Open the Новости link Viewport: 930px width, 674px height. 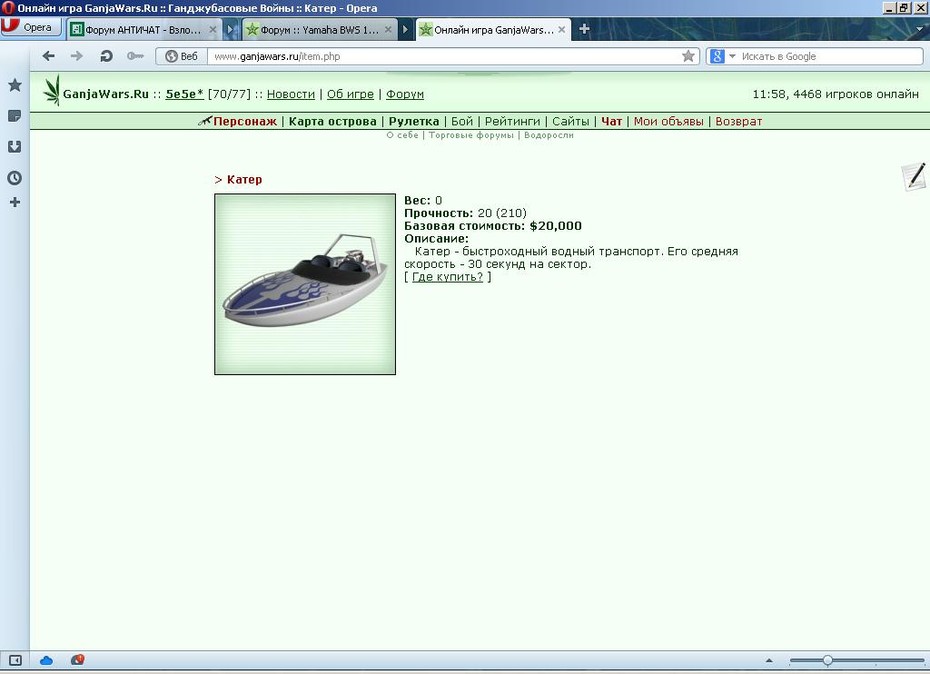(291, 94)
